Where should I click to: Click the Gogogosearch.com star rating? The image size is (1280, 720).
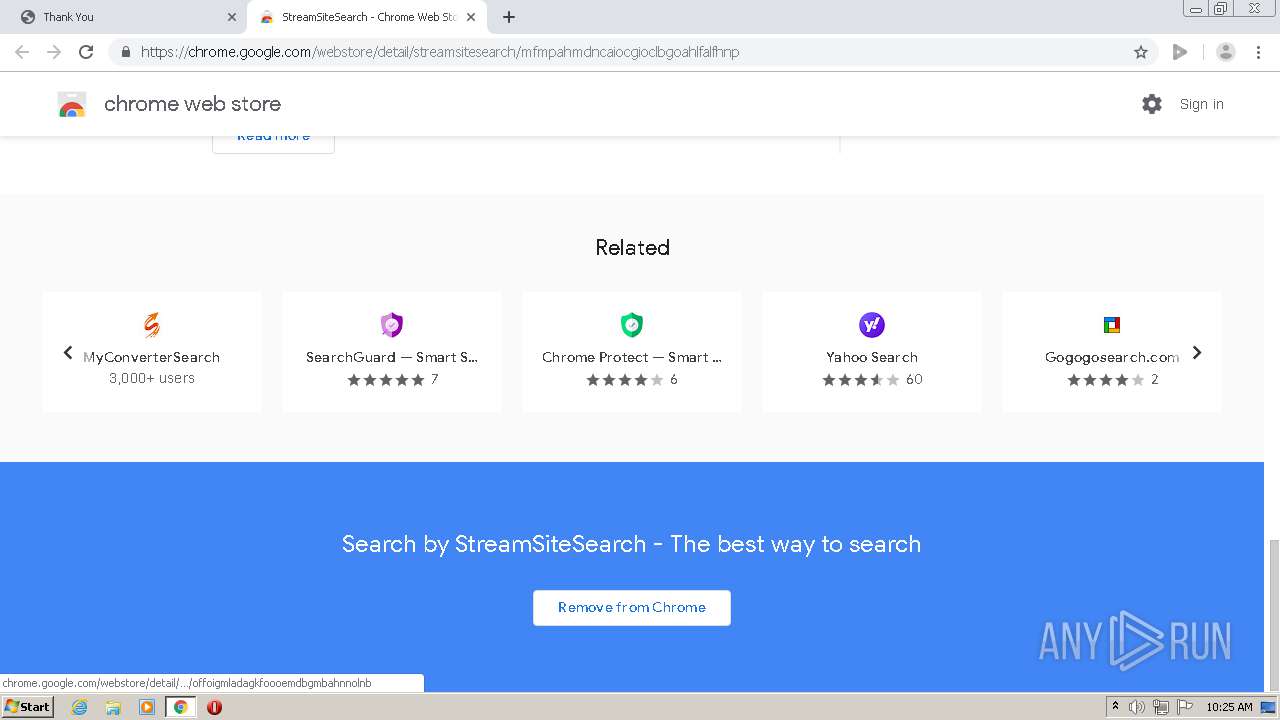point(1106,380)
